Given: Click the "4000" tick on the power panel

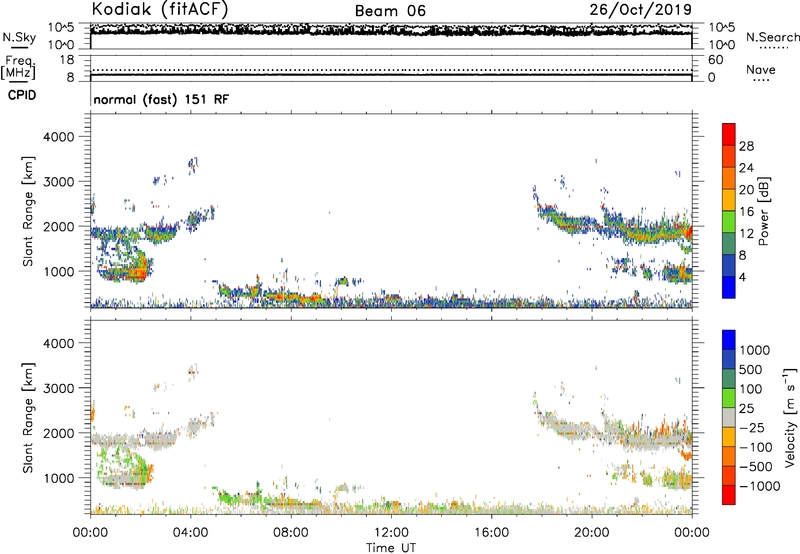Looking at the screenshot, I should [59, 137].
